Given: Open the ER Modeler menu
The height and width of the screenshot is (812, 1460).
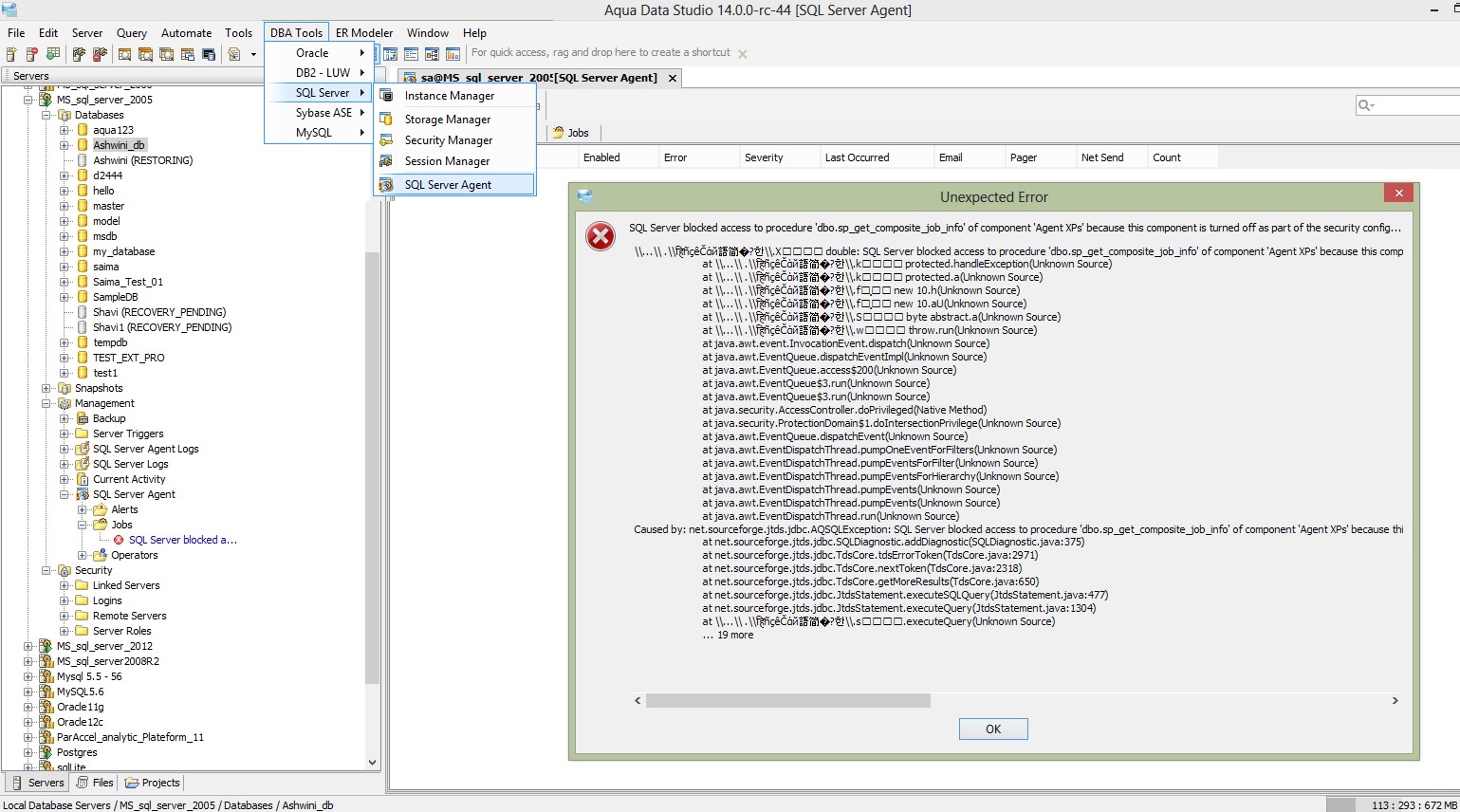Looking at the screenshot, I should (364, 32).
